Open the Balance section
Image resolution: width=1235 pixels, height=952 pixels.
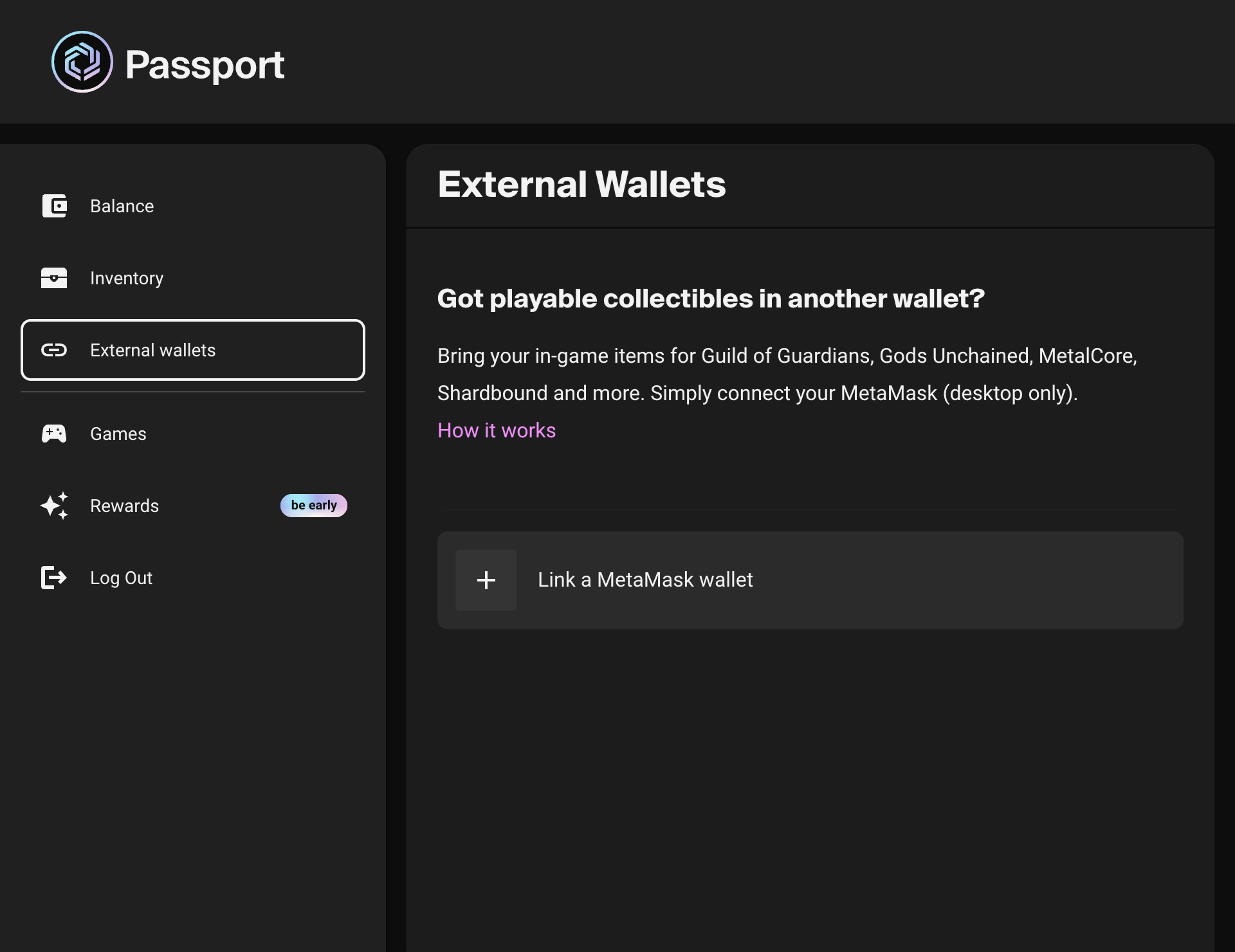(x=122, y=206)
